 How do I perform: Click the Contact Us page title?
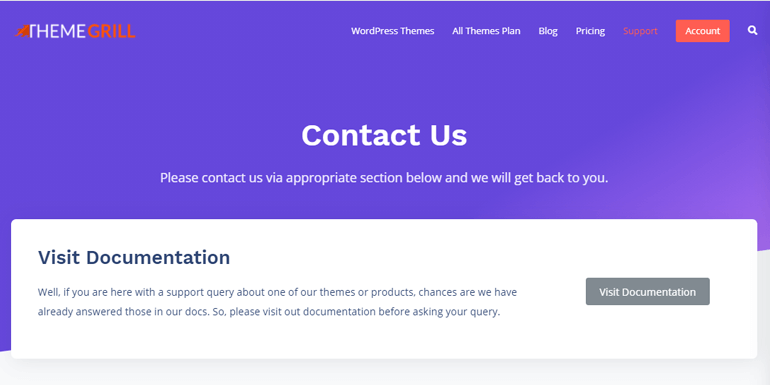point(384,135)
